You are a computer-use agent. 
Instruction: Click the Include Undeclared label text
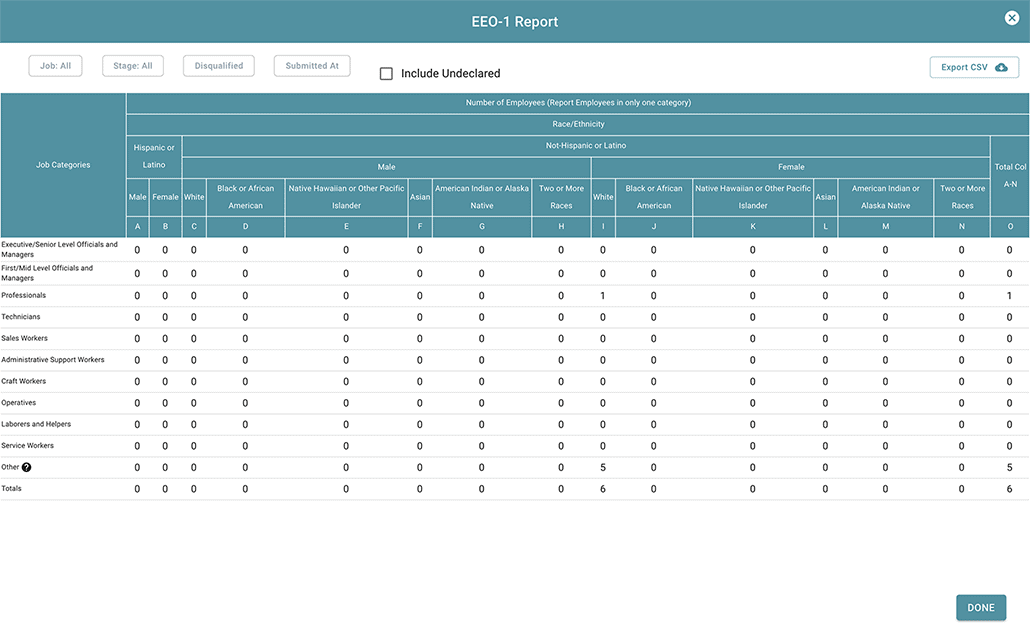450,73
